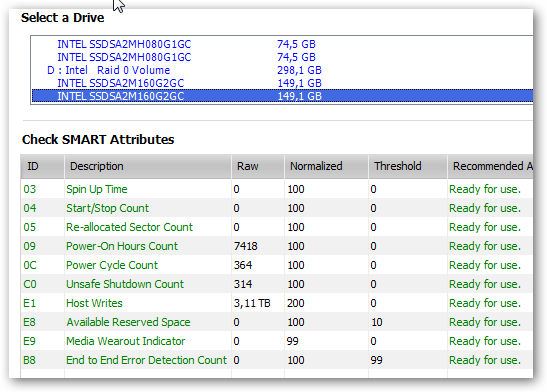The height and width of the screenshot is (392, 547).
Task: Click attribute ID 09
Action: [30, 246]
